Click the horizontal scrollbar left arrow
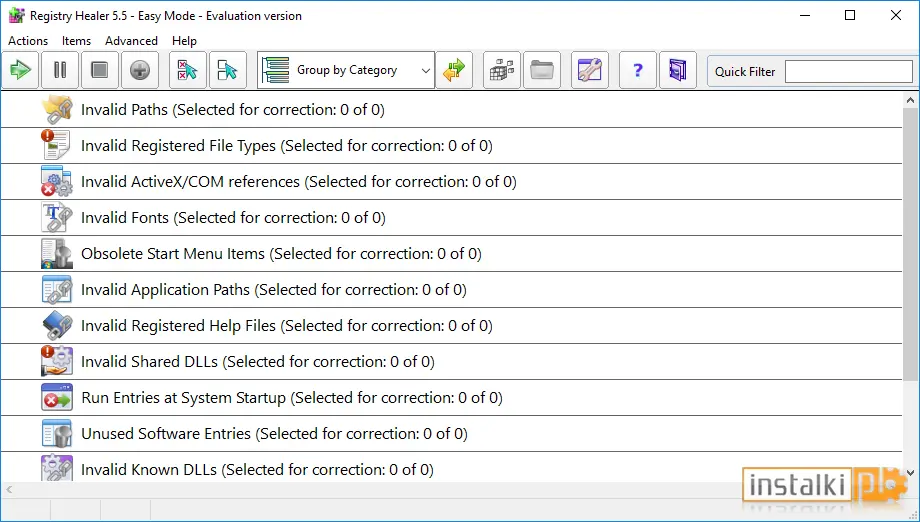The image size is (920, 522). pyautogui.click(x=8, y=489)
